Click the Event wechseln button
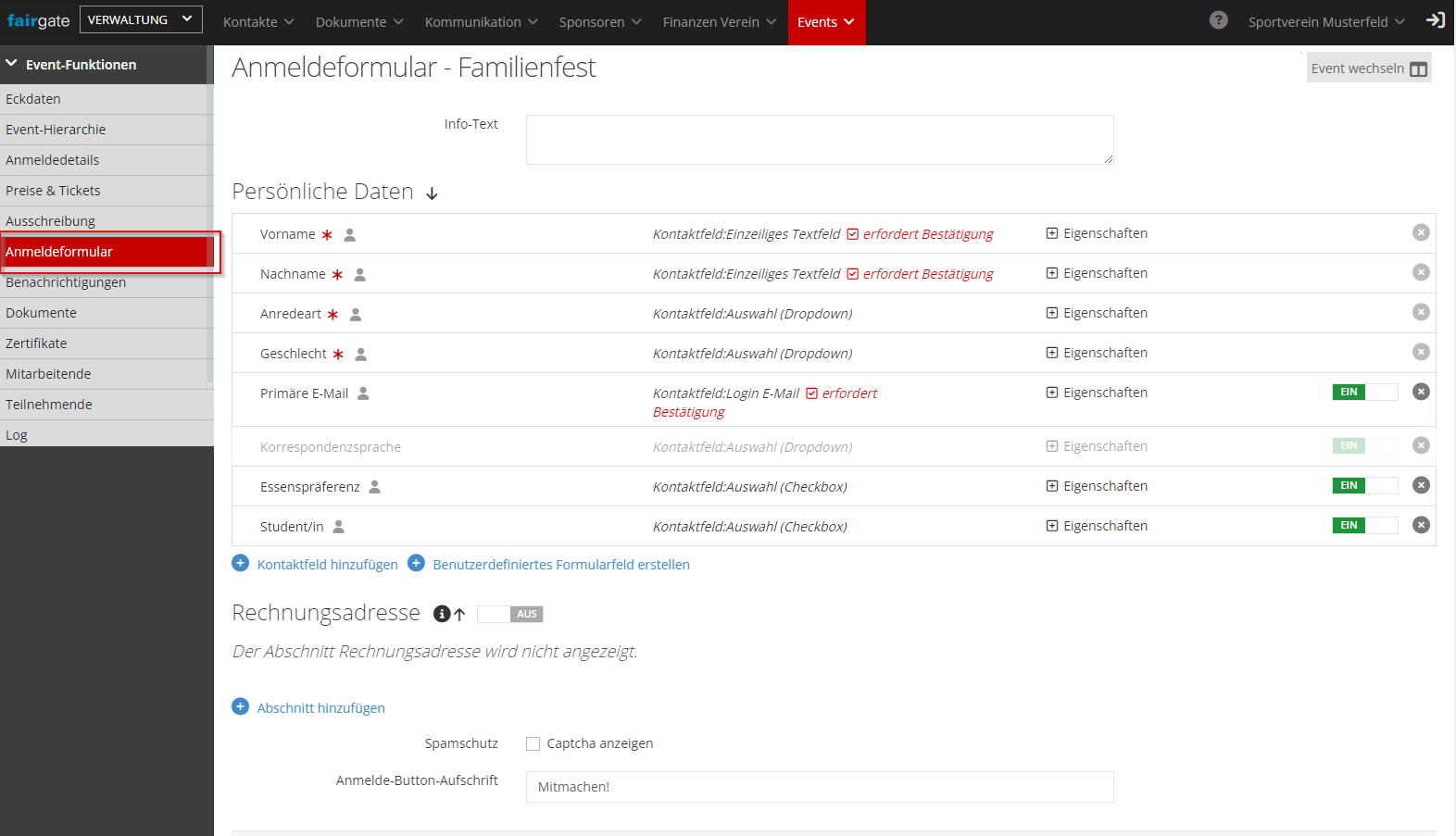 click(x=1368, y=69)
